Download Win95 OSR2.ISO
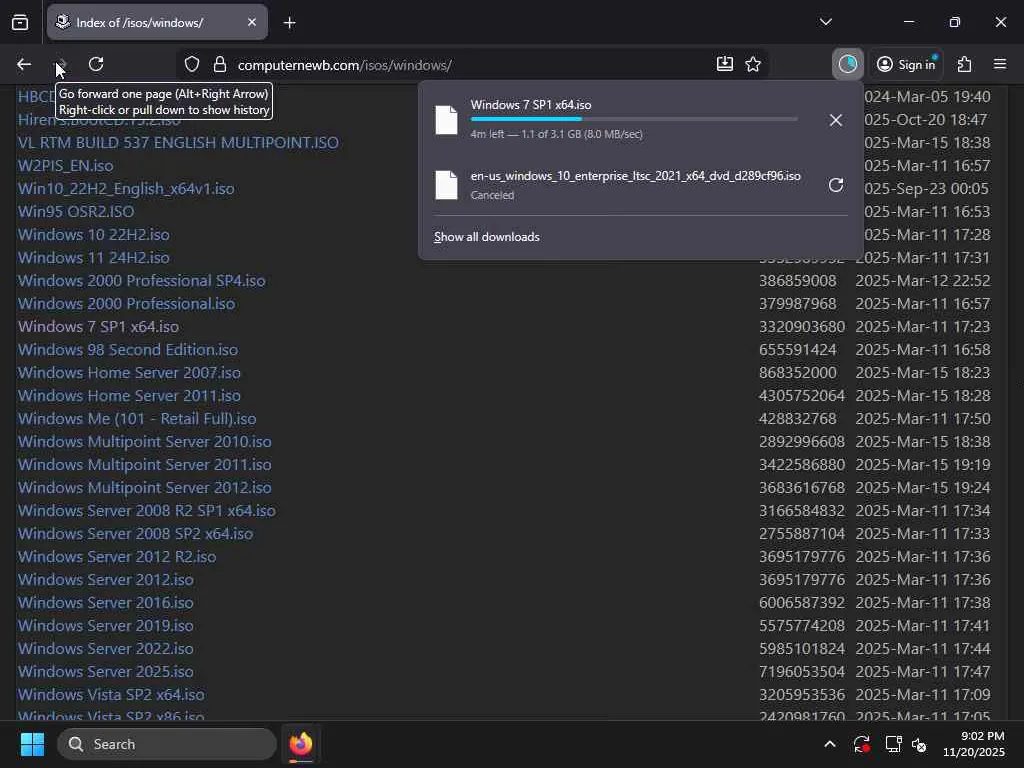The height and width of the screenshot is (768, 1024). 76,212
